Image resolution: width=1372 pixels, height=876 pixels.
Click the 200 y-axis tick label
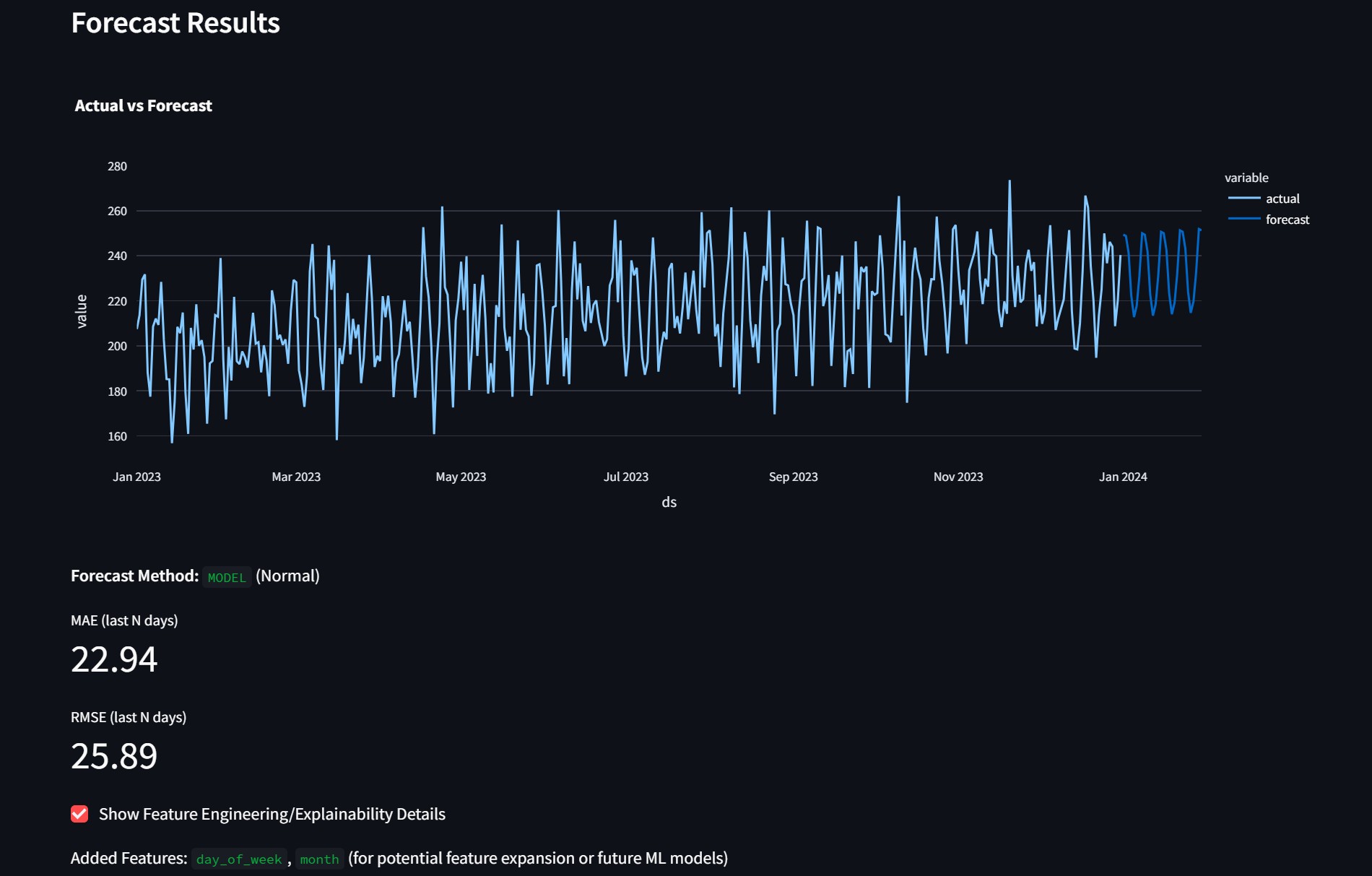(x=117, y=346)
